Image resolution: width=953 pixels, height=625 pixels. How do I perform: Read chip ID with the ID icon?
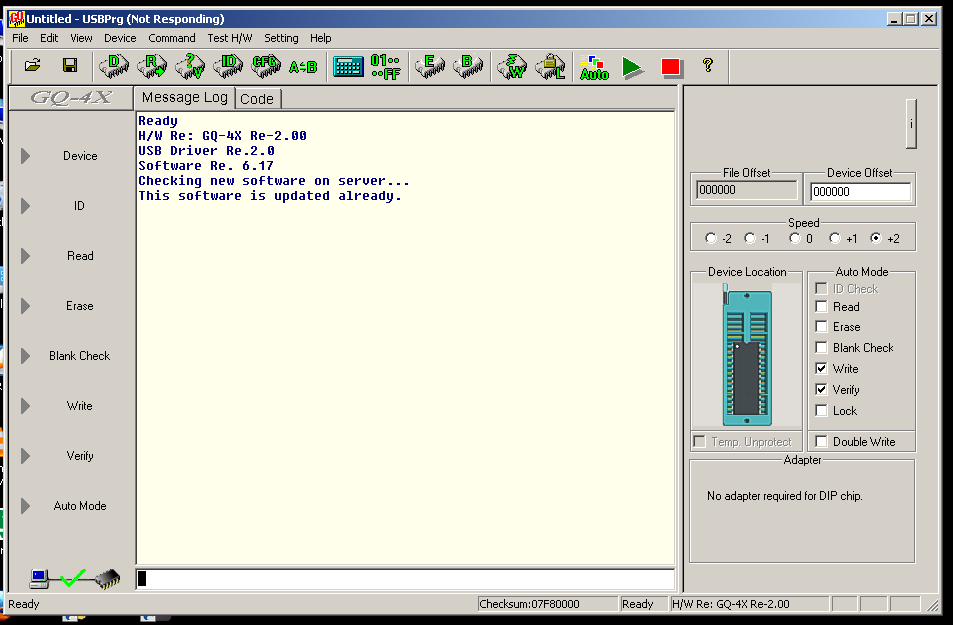coord(227,66)
